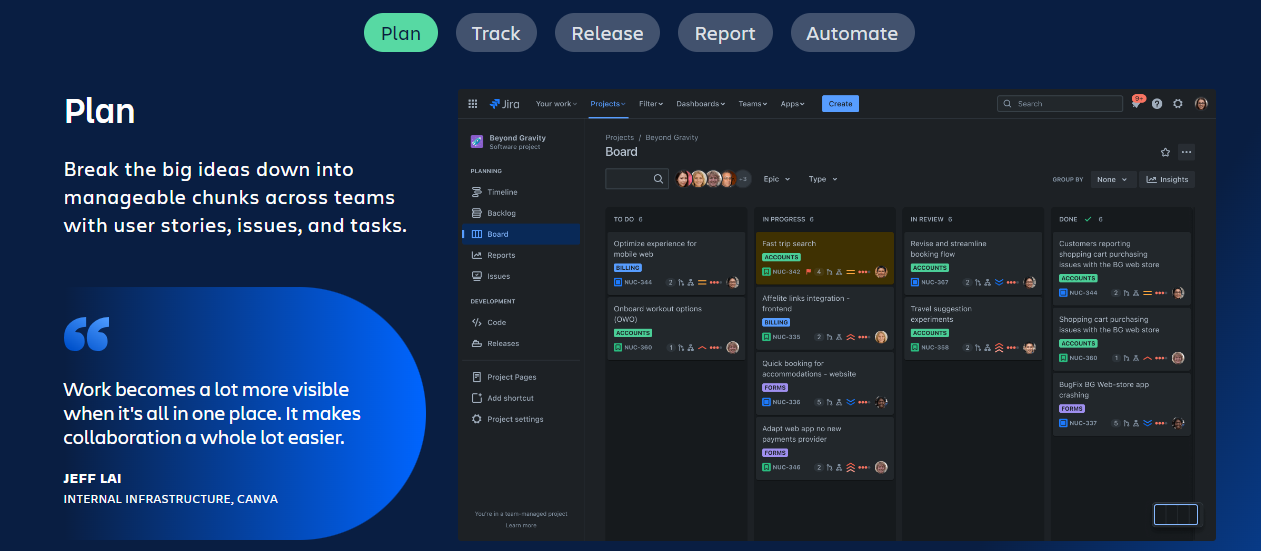Switch to the Track tab
The image size is (1261, 551).
[x=496, y=33]
